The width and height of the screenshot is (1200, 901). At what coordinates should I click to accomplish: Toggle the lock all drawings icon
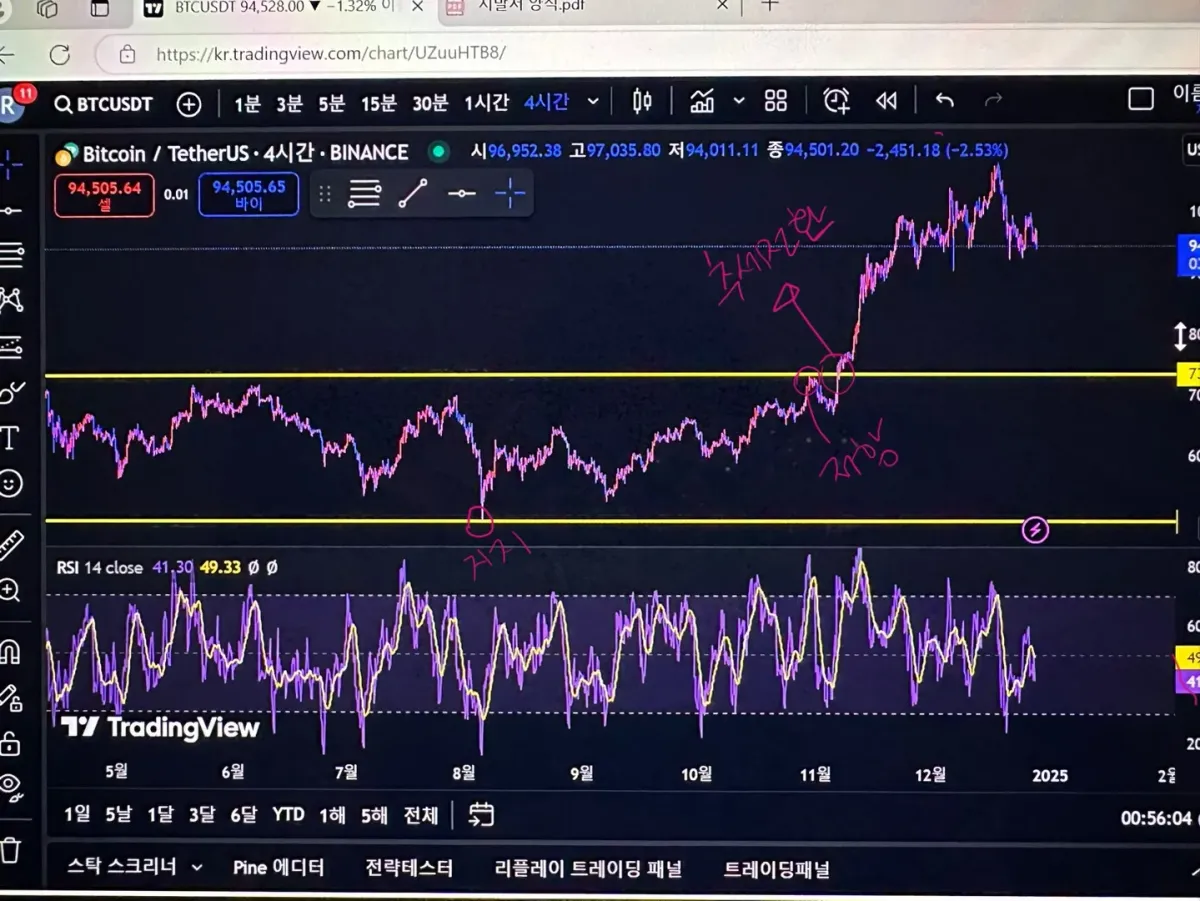(10, 742)
